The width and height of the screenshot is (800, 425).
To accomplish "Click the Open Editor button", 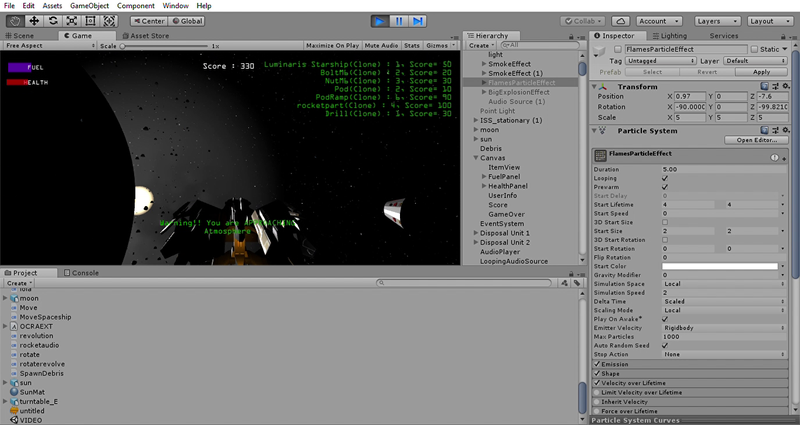I will tap(757, 140).
